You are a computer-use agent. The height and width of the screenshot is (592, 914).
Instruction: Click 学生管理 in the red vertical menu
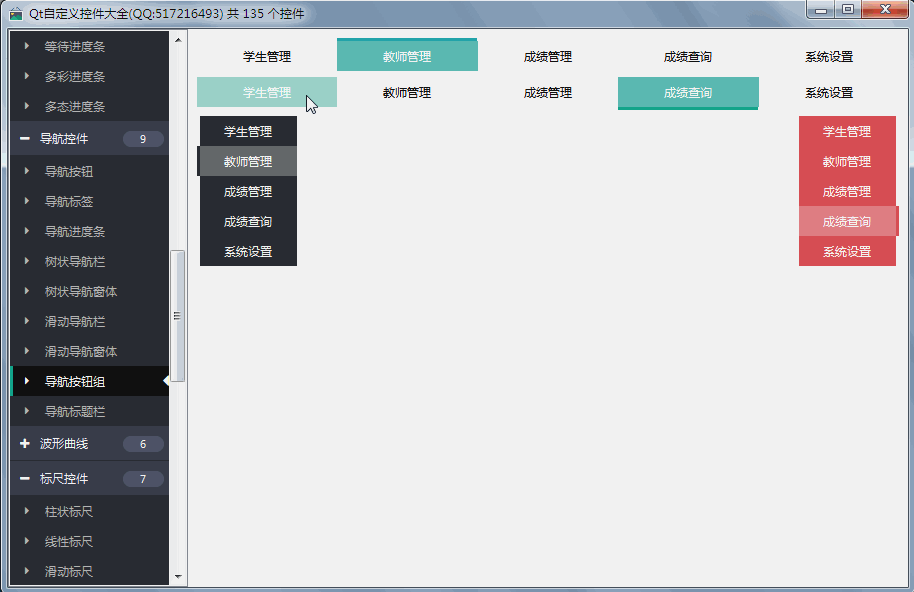[x=847, y=131]
